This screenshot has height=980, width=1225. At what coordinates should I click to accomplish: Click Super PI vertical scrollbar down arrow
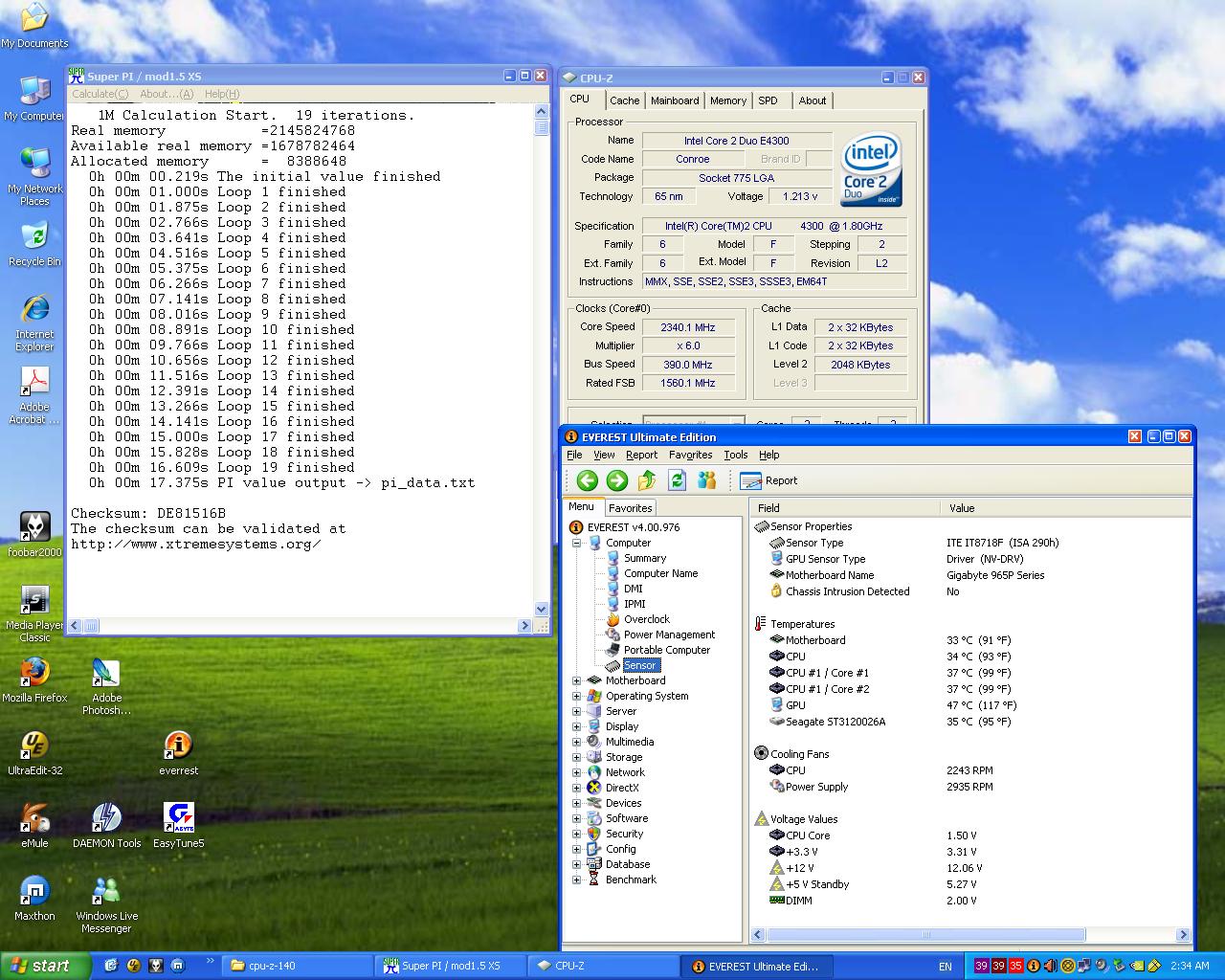coord(542,609)
